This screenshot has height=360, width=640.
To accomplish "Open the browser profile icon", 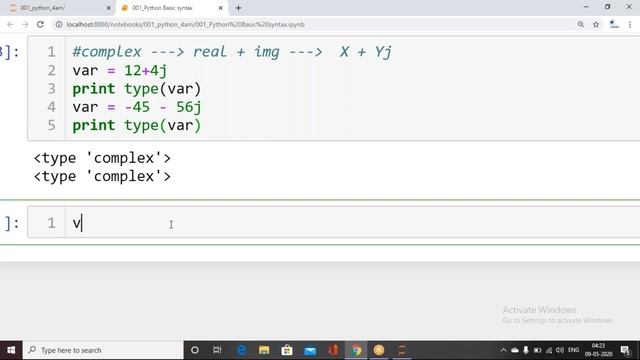I will pyautogui.click(x=614, y=24).
